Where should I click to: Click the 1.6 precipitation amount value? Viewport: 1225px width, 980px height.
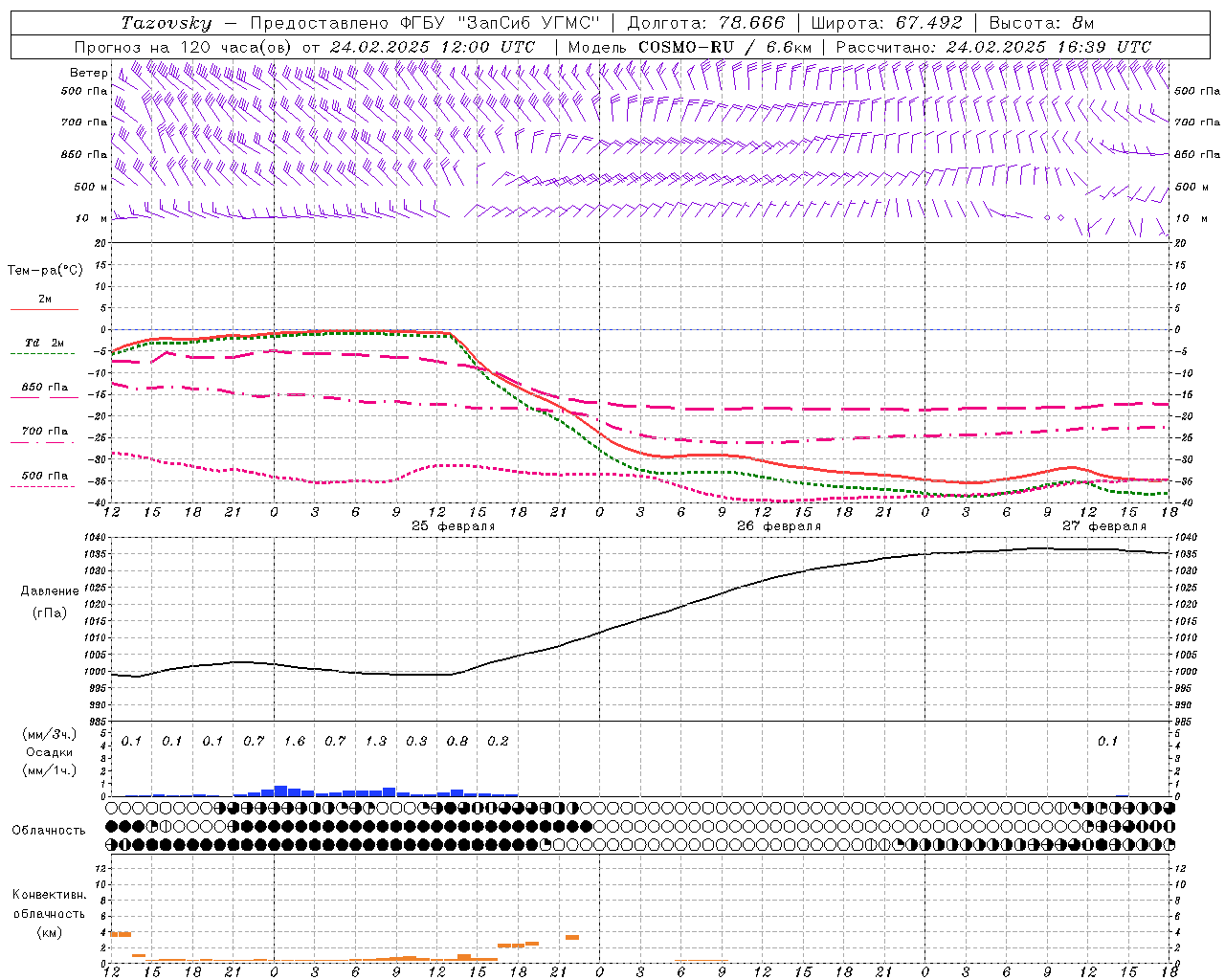[294, 742]
